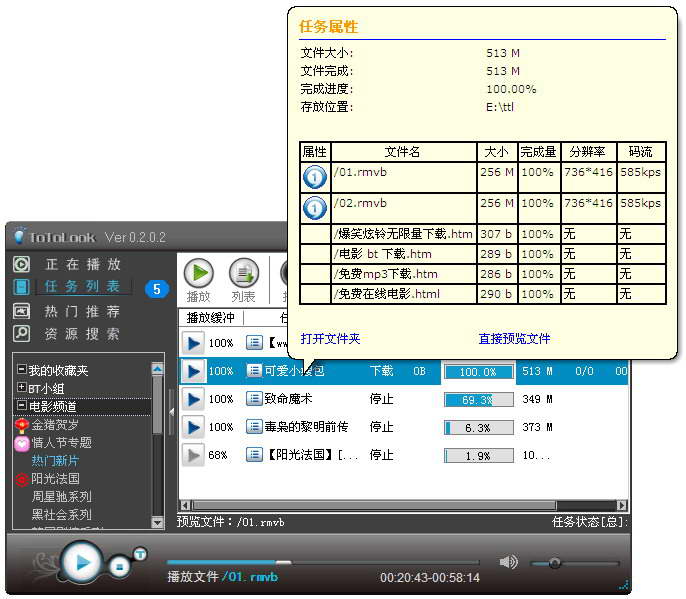Viewport: 686px width, 599px height.
Task: Play the first task in the list
Action: (193, 343)
